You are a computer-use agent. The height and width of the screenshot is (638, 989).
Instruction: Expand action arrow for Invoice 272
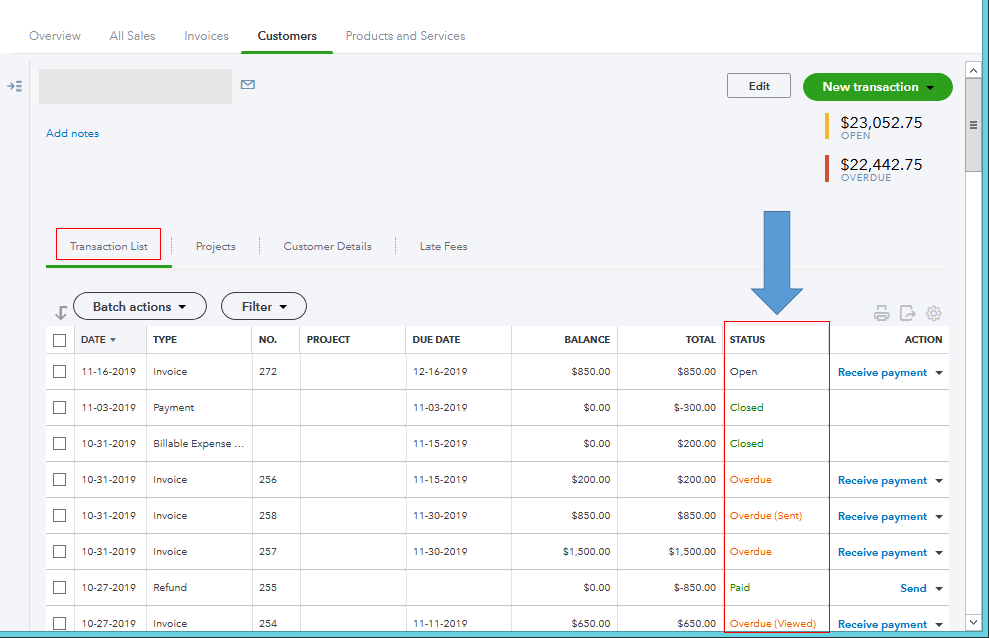point(939,373)
